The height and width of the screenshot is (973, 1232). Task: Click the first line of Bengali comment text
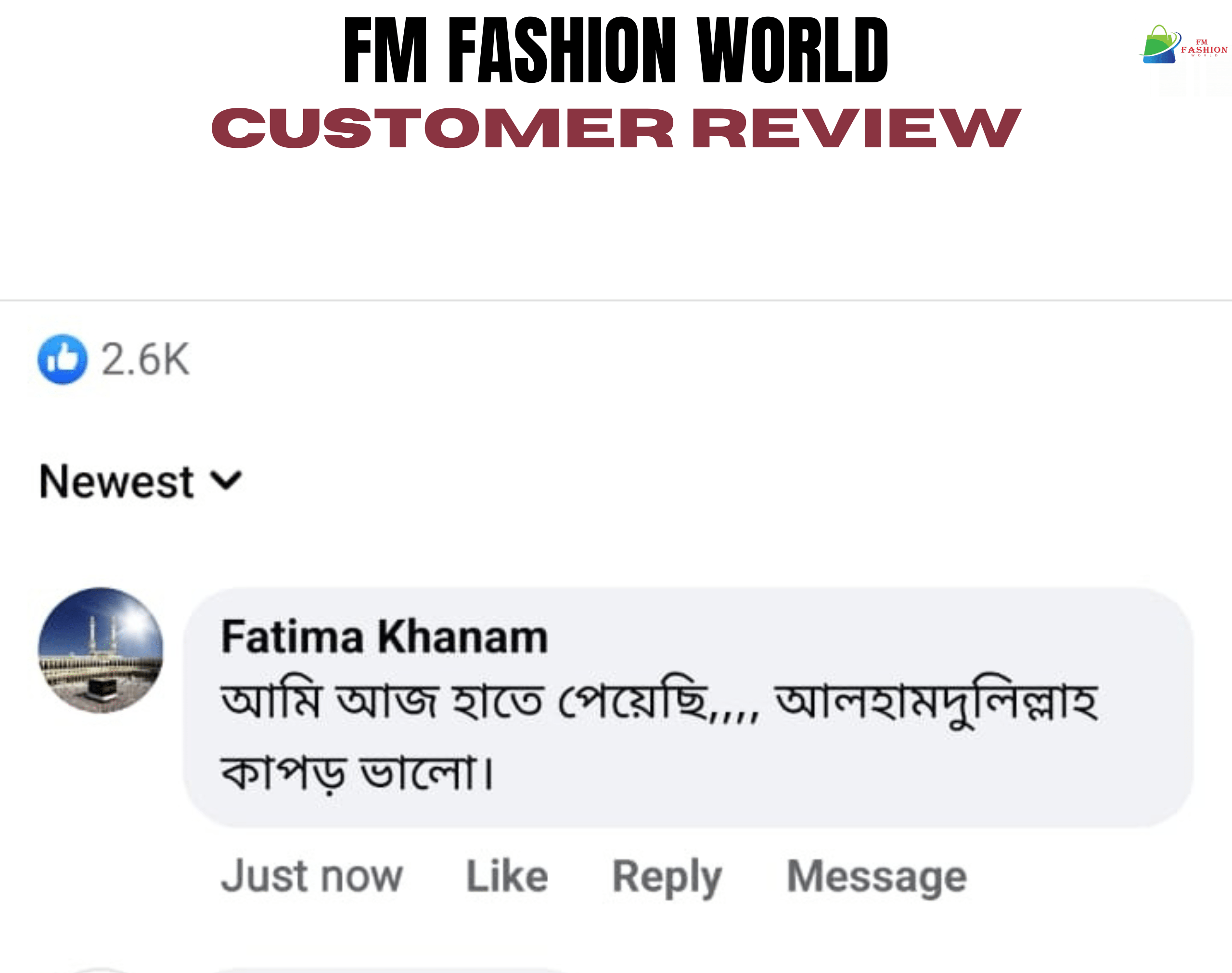[489, 702]
